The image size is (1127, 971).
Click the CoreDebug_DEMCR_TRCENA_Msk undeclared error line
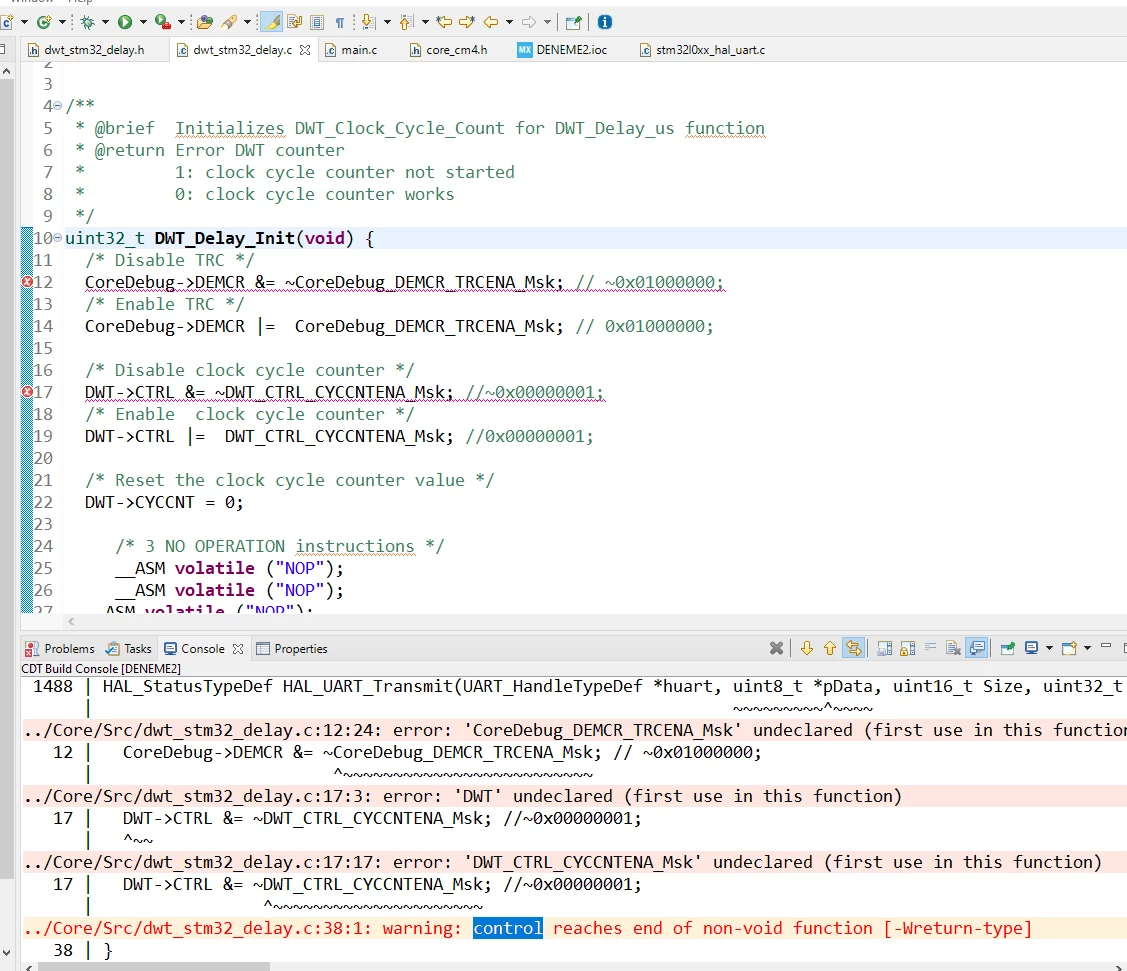point(575,730)
